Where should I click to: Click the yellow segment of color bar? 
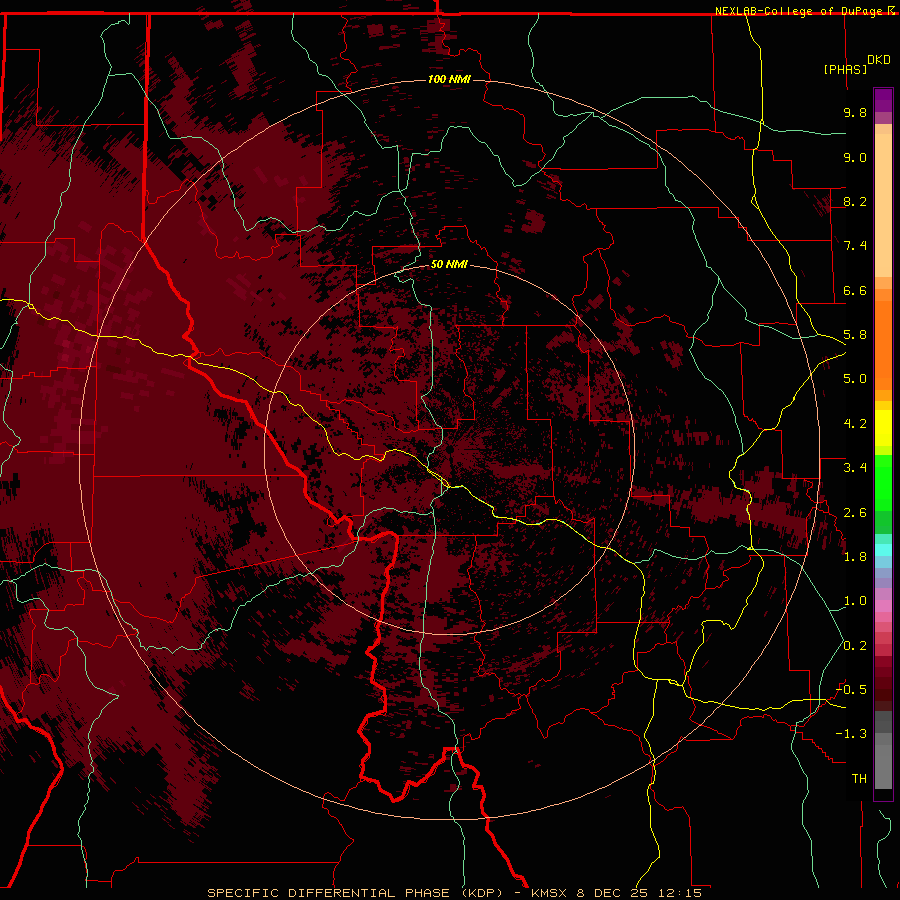click(883, 428)
